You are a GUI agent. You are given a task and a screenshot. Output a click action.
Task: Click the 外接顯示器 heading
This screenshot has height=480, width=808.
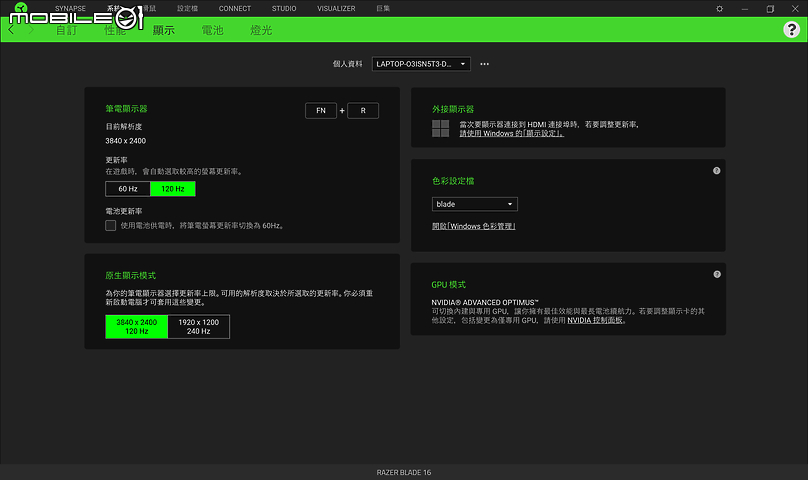[453, 109]
